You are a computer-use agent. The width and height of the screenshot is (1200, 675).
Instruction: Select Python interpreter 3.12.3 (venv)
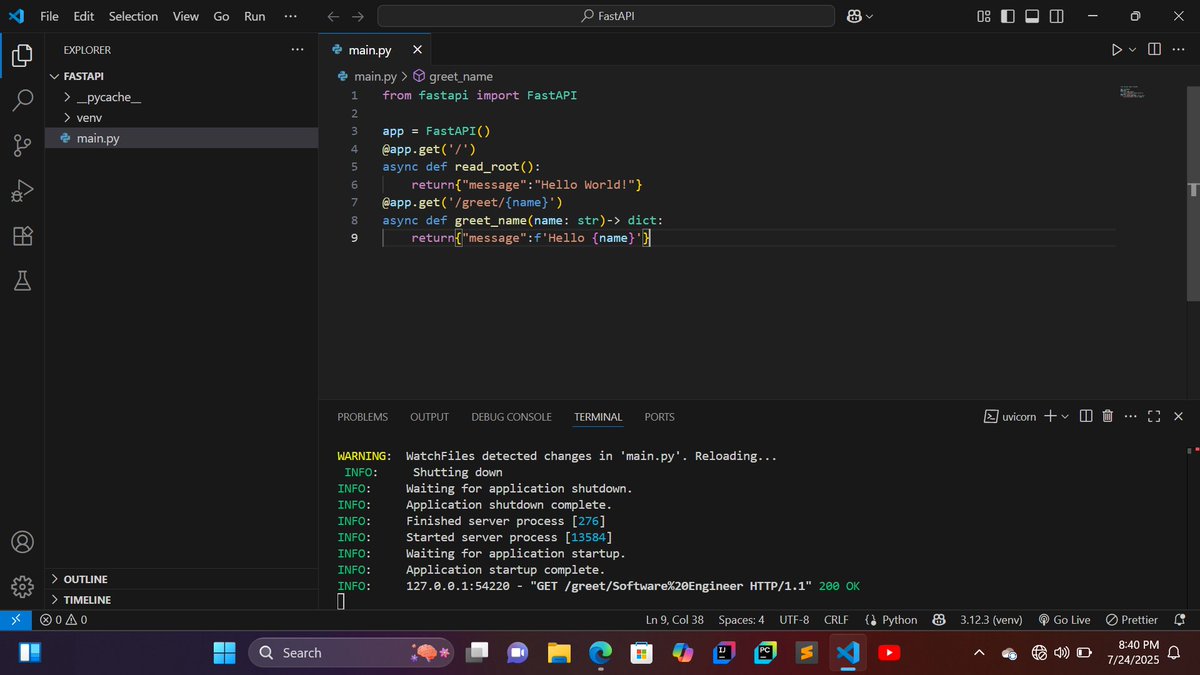point(990,620)
